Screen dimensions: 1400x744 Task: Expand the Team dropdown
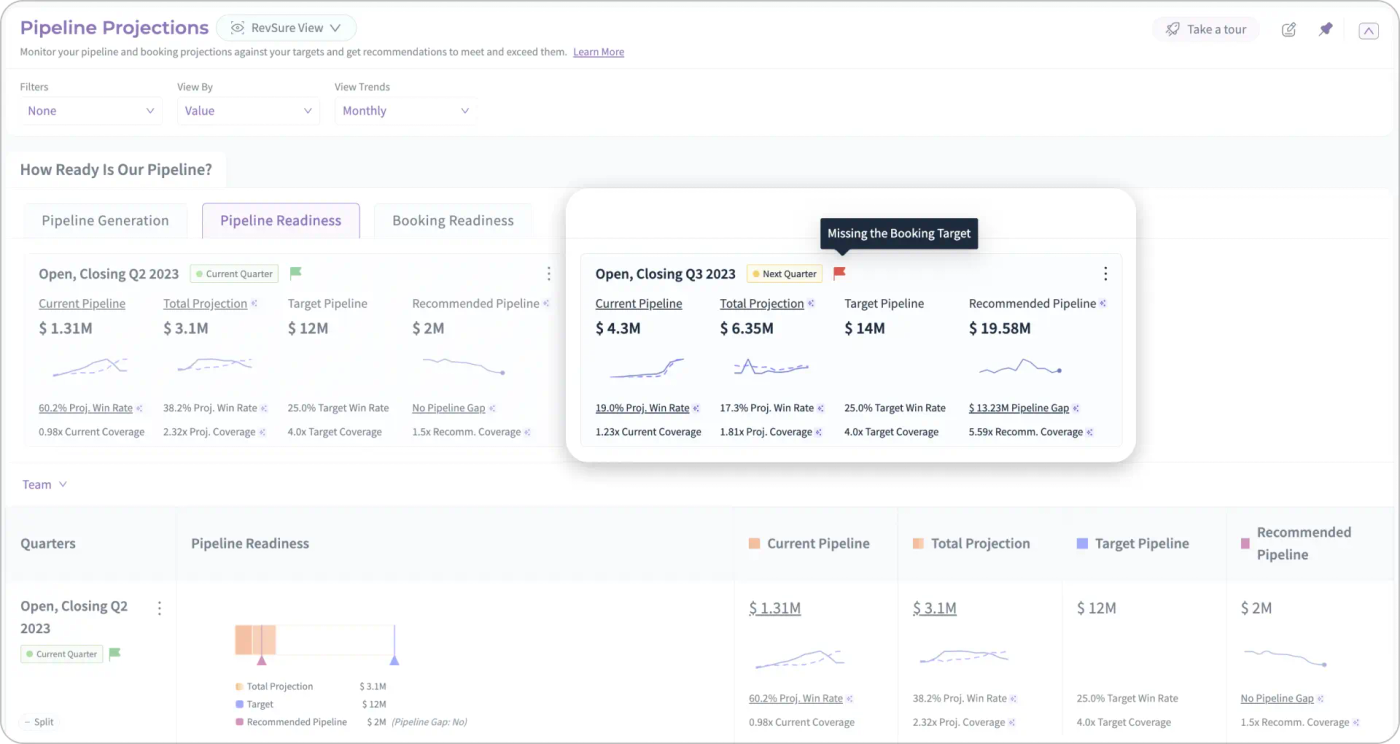click(x=45, y=485)
